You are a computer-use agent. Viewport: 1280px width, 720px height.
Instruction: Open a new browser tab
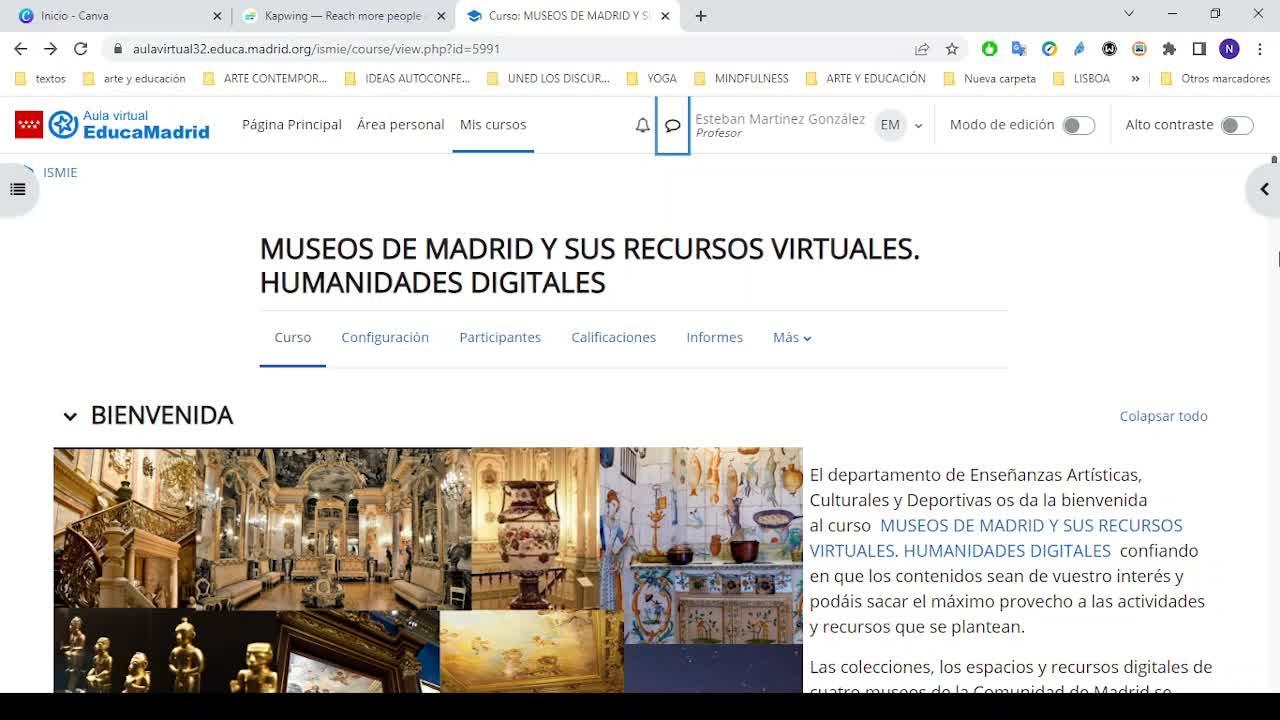pos(701,16)
